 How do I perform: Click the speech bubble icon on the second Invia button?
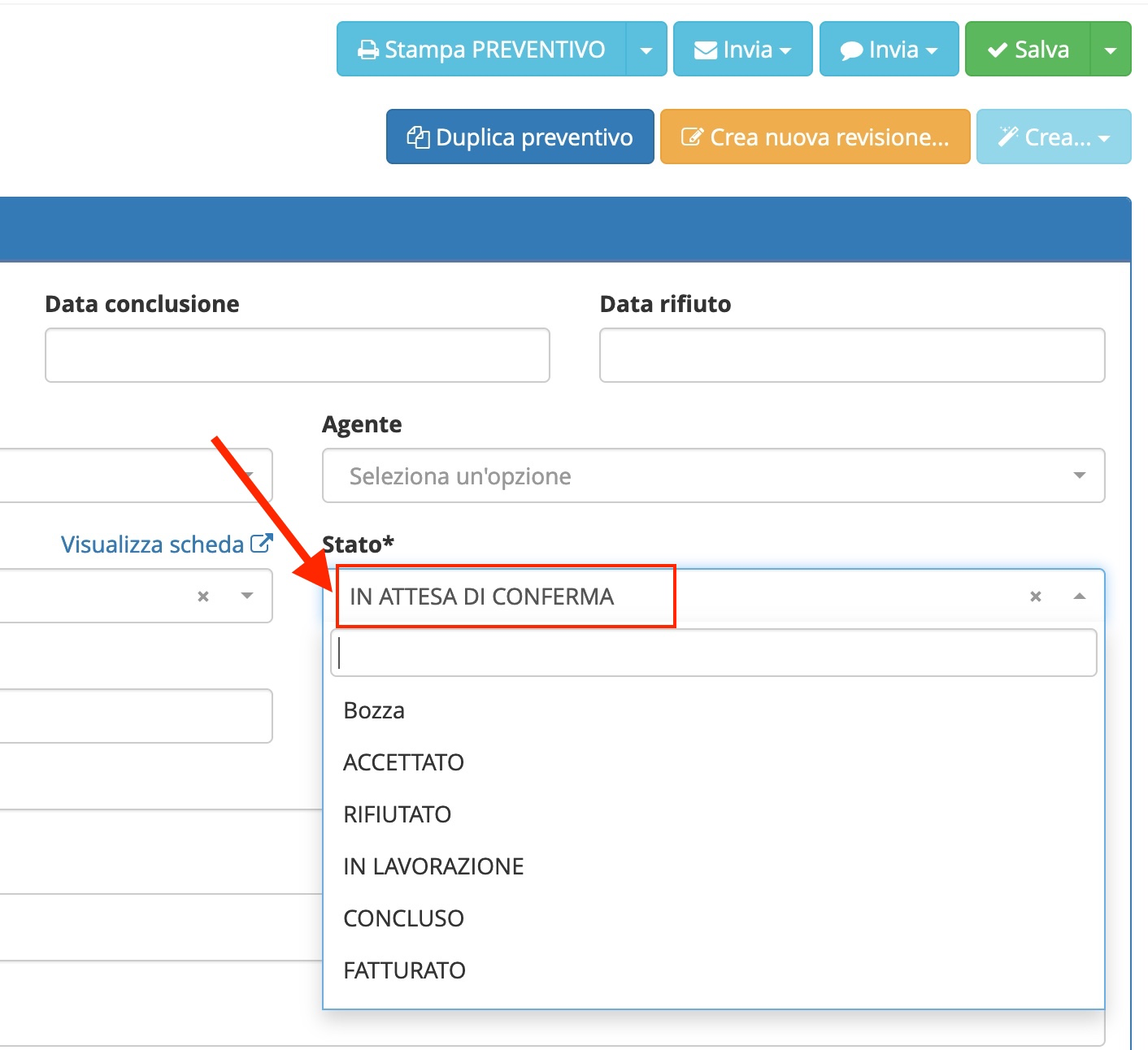(x=850, y=49)
